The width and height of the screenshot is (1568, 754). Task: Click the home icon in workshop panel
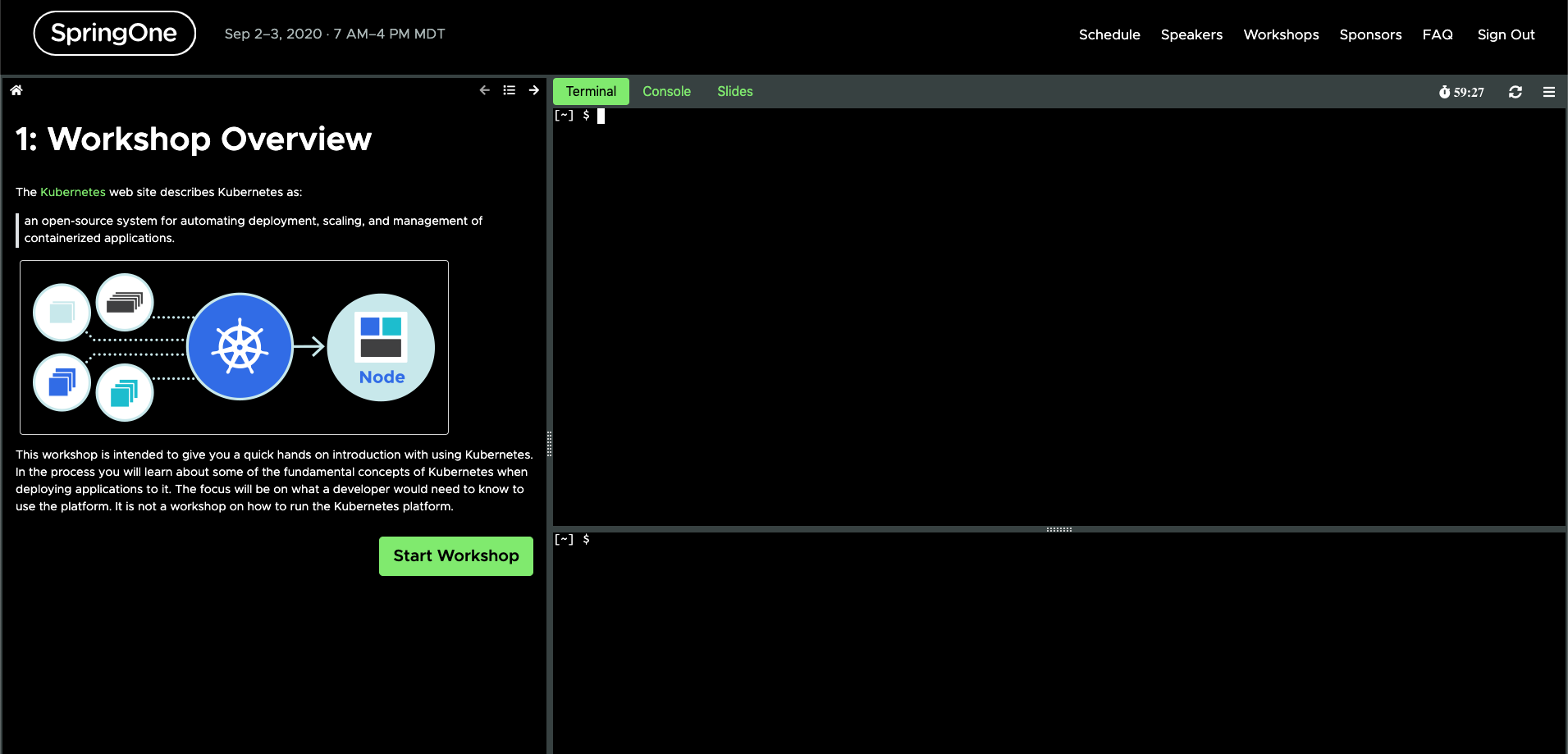16,90
